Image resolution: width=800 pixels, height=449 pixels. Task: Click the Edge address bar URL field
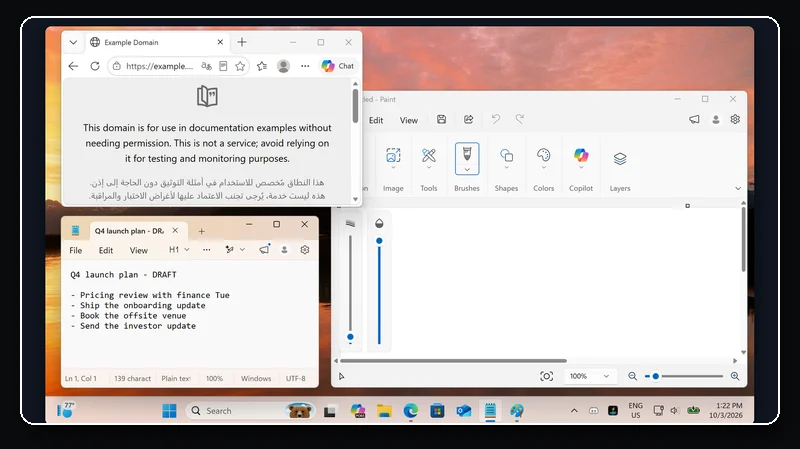159,66
